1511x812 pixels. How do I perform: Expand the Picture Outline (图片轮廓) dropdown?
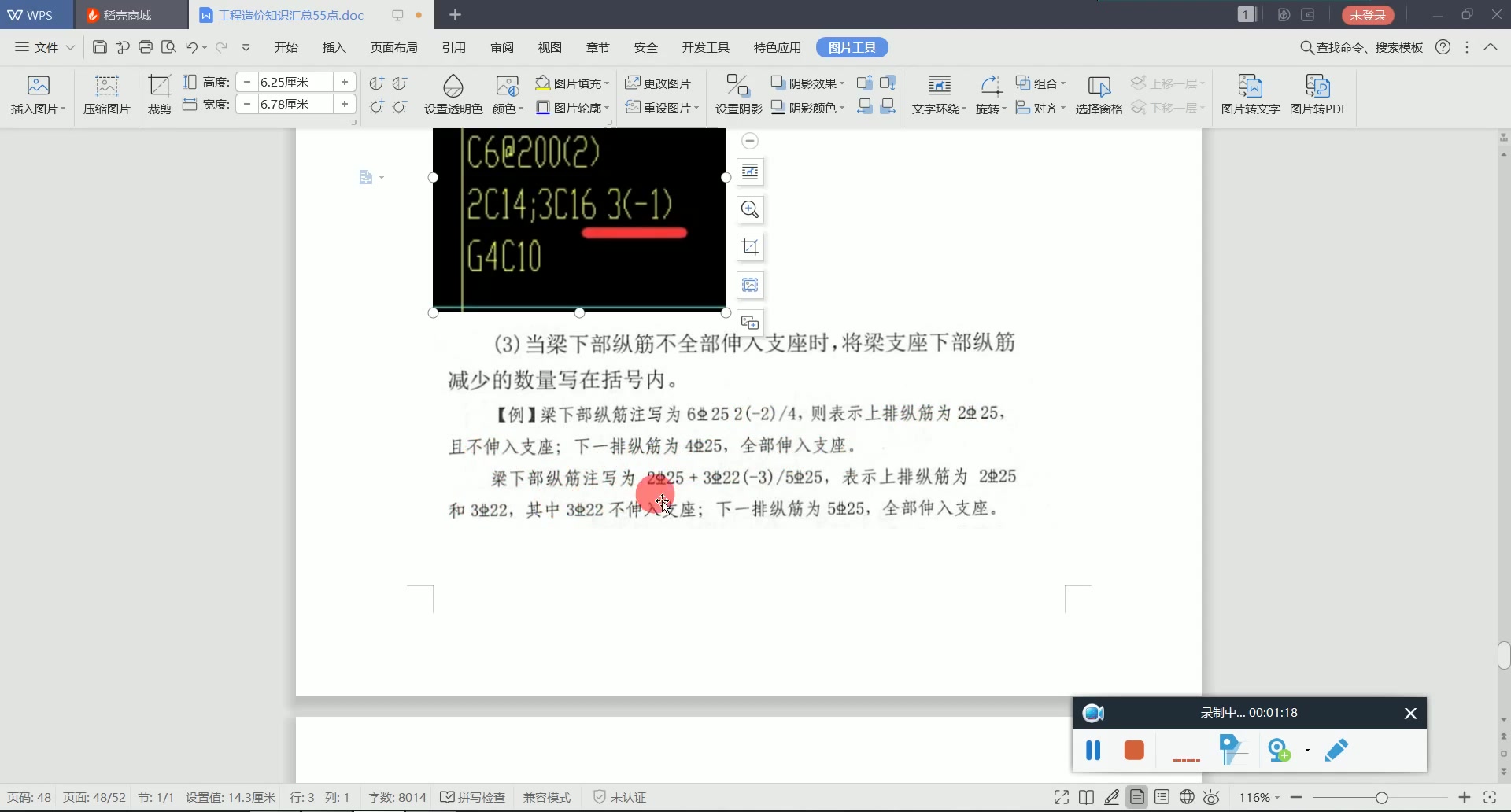pyautogui.click(x=607, y=108)
